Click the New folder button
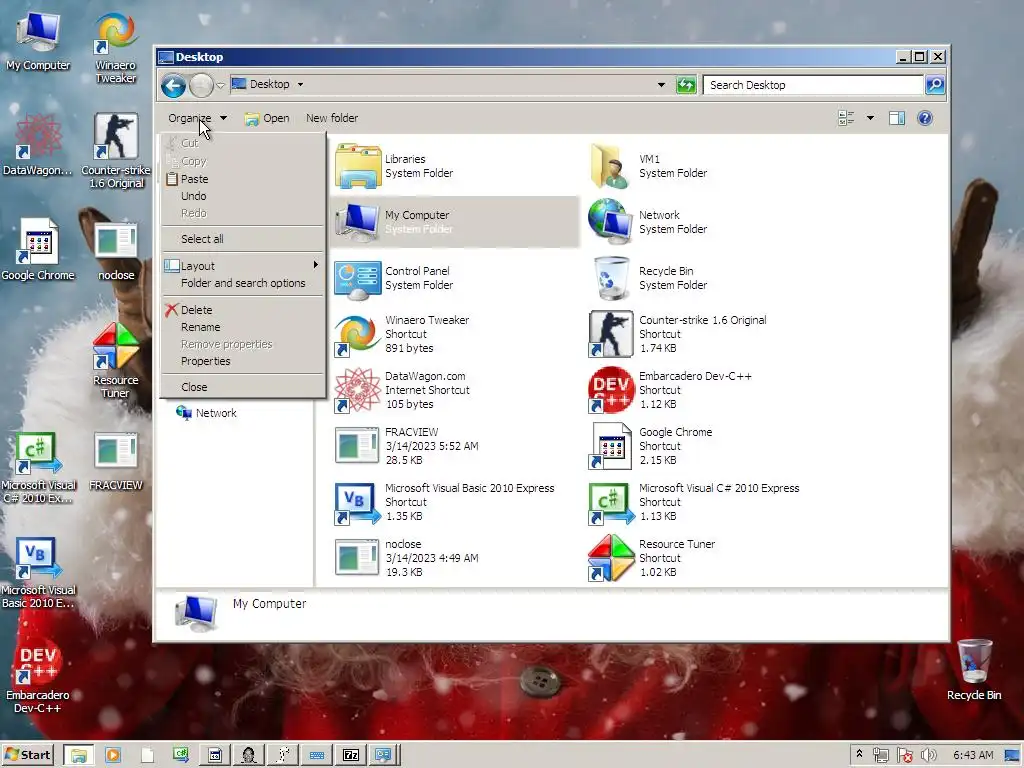Screen dimensions: 1024x768 332,118
